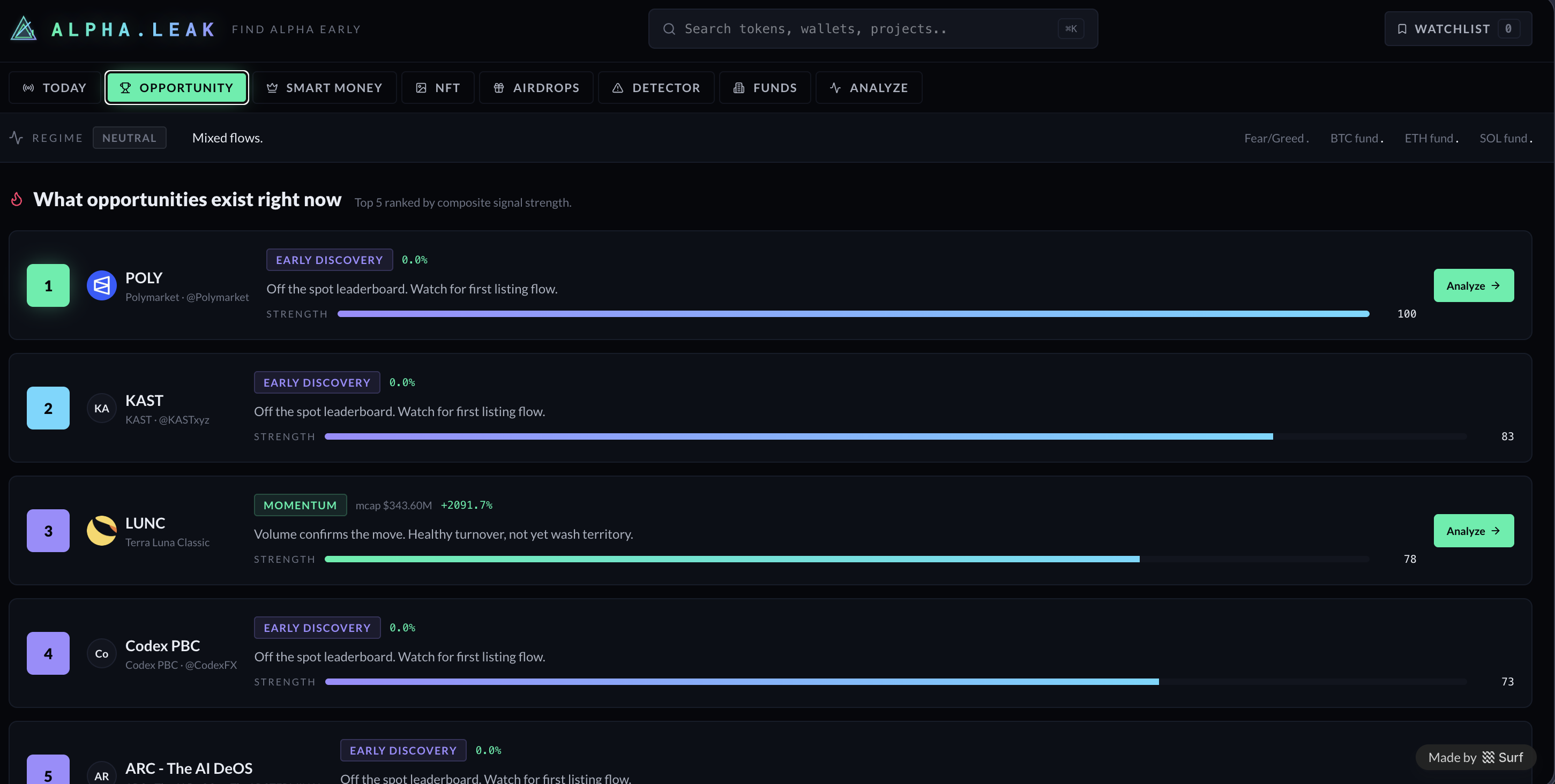Click the AR avatar for ARC

[101, 775]
